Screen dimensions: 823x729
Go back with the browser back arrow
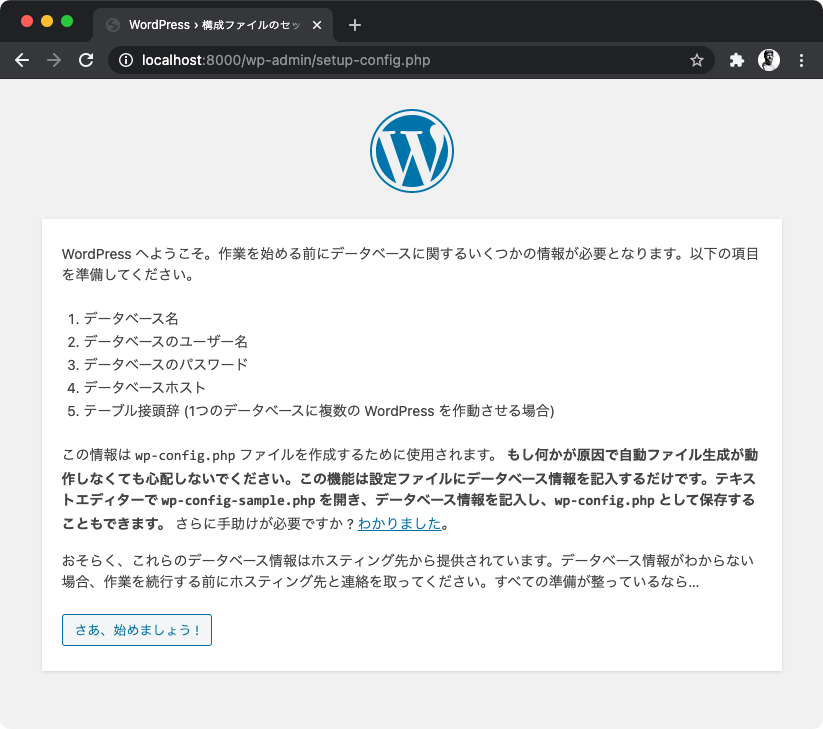click(22, 60)
